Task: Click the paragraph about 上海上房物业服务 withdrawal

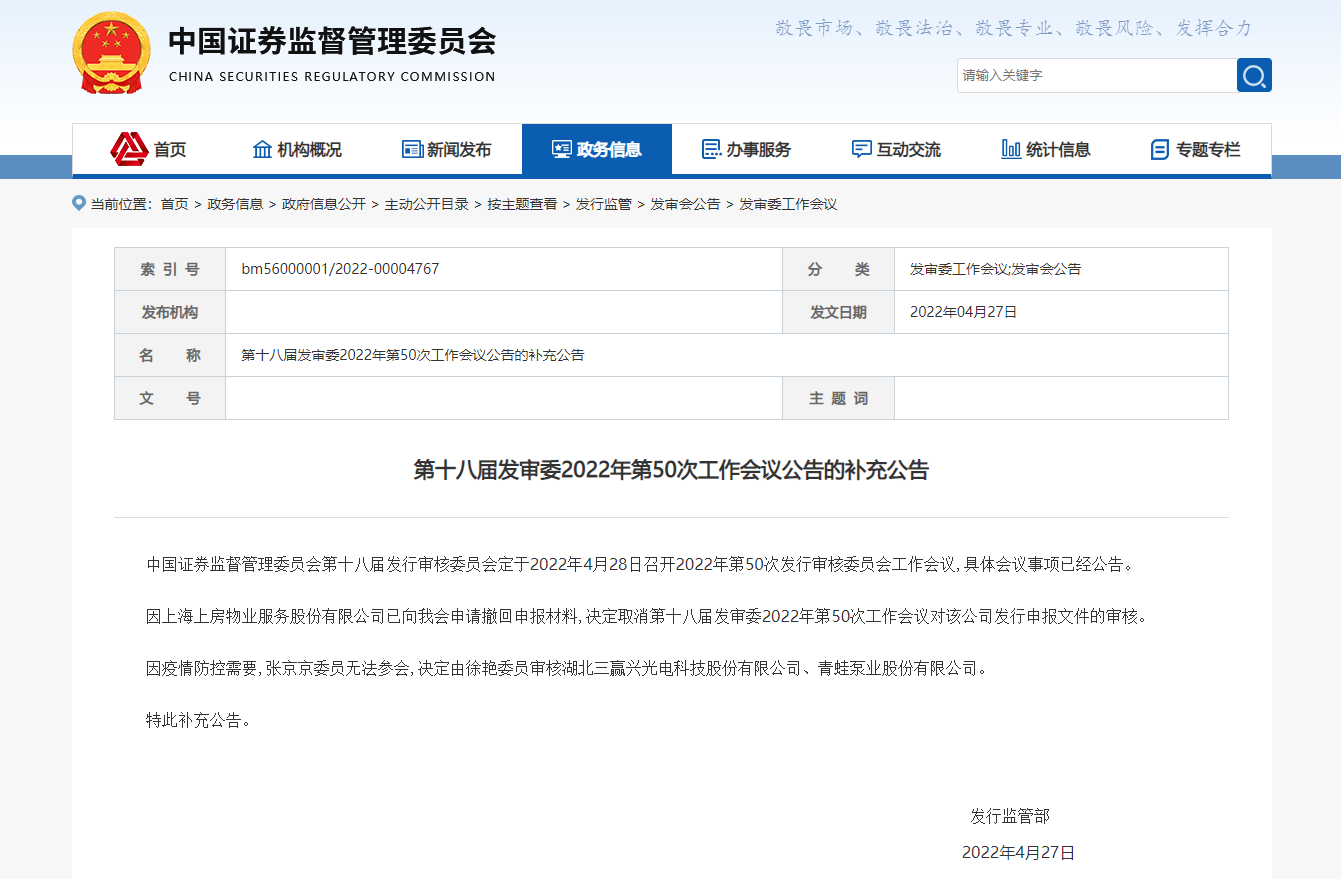Action: pyautogui.click(x=648, y=616)
